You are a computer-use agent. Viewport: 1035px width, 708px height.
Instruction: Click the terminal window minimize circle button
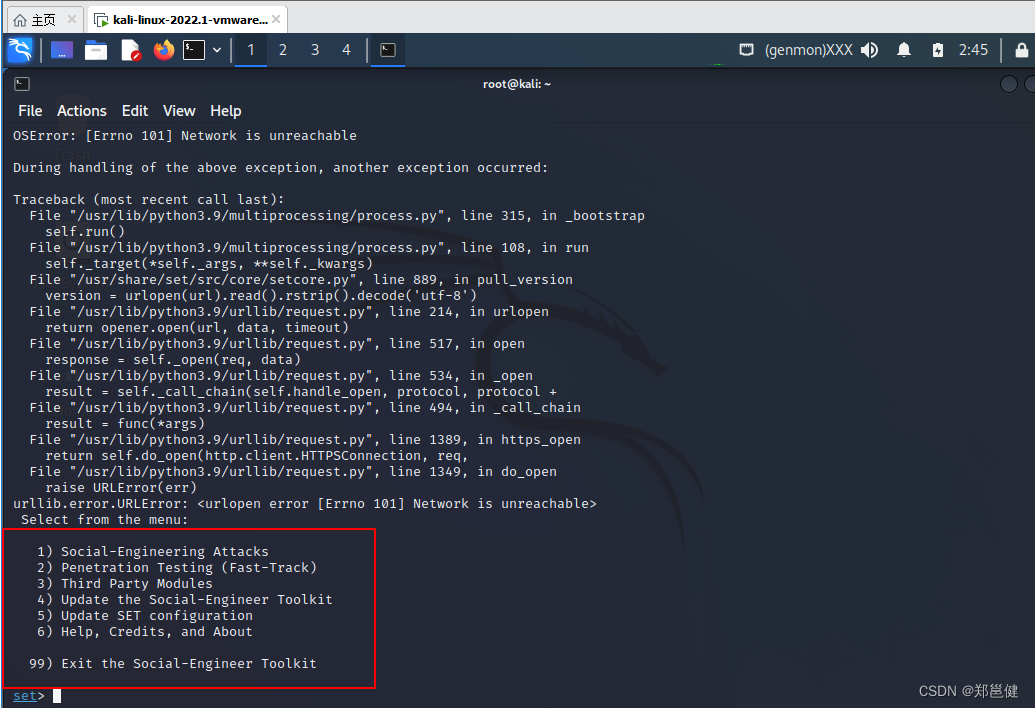click(1009, 84)
